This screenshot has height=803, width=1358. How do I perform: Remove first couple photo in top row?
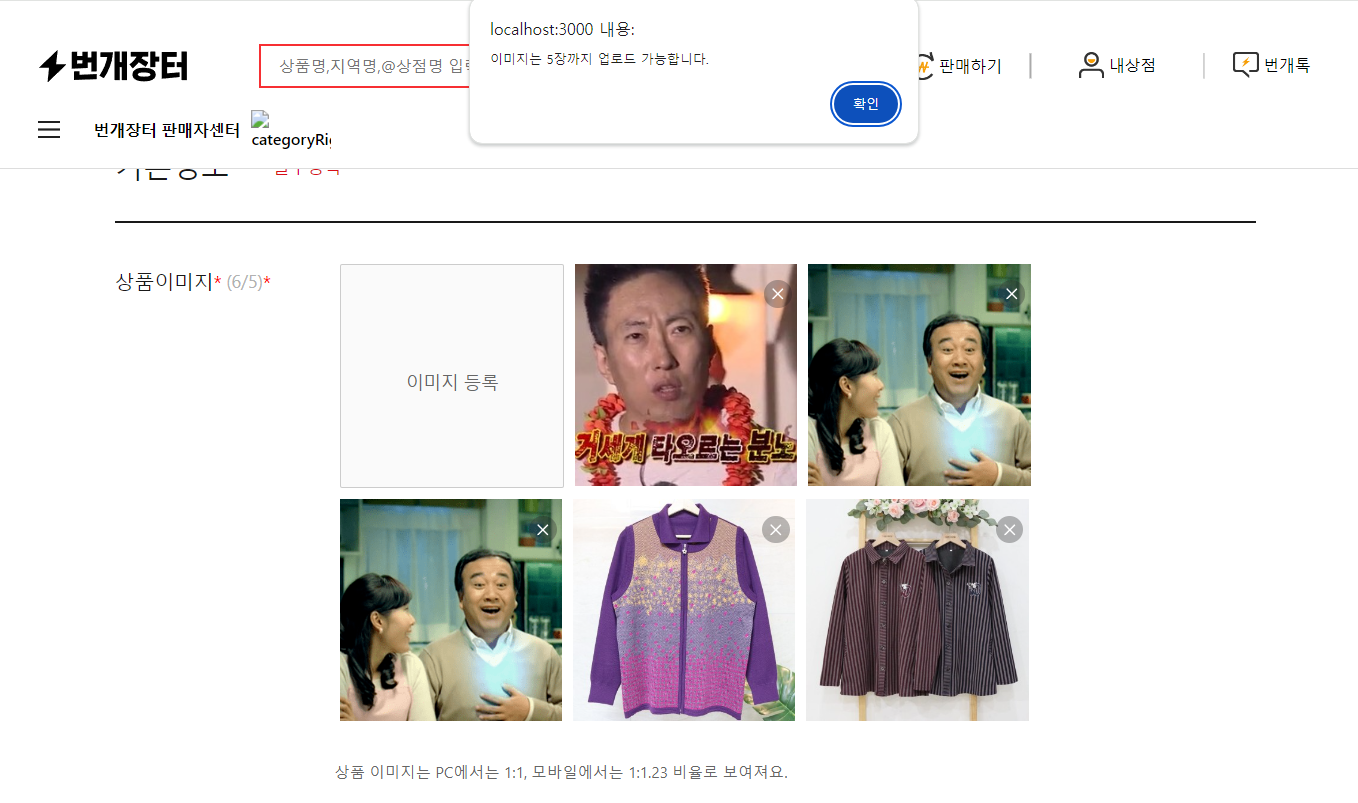pos(1011,294)
